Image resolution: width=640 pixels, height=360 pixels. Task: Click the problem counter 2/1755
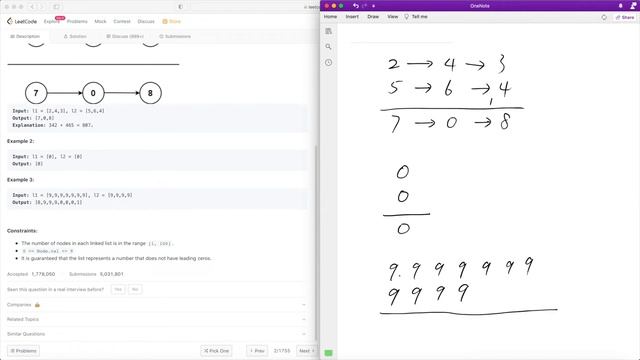point(282,351)
